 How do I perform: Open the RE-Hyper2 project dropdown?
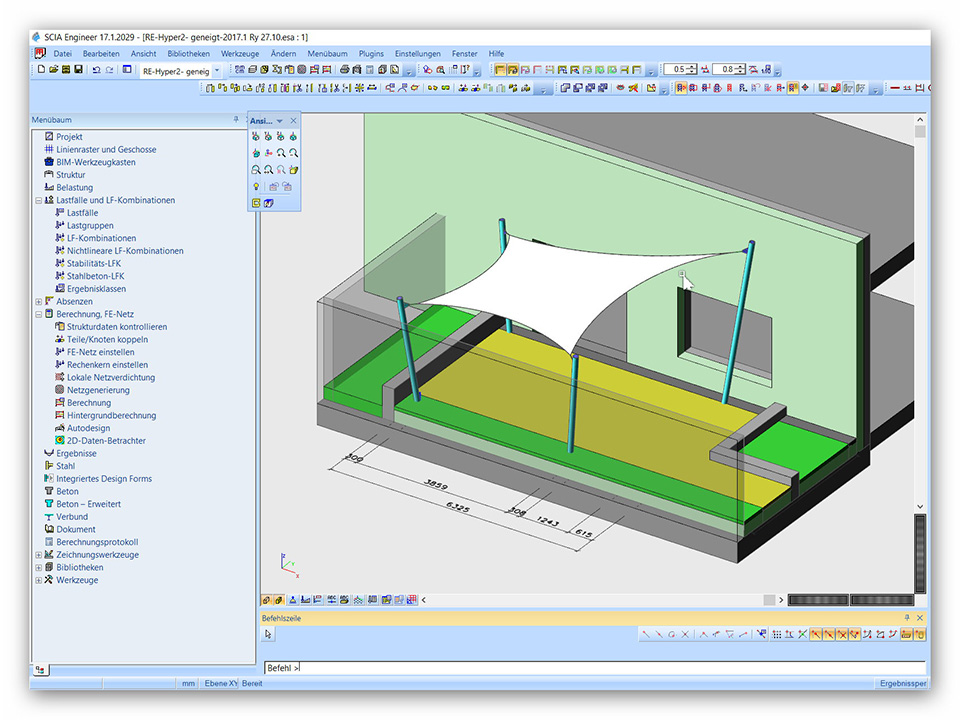click(x=217, y=71)
